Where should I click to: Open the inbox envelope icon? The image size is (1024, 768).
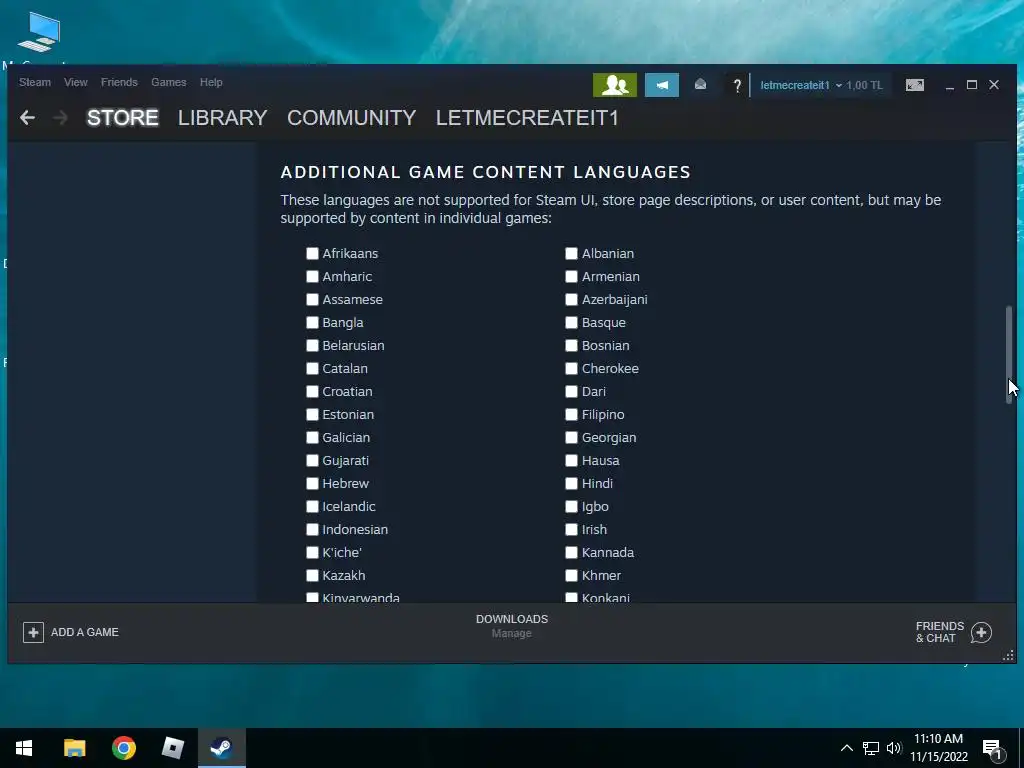(x=700, y=84)
